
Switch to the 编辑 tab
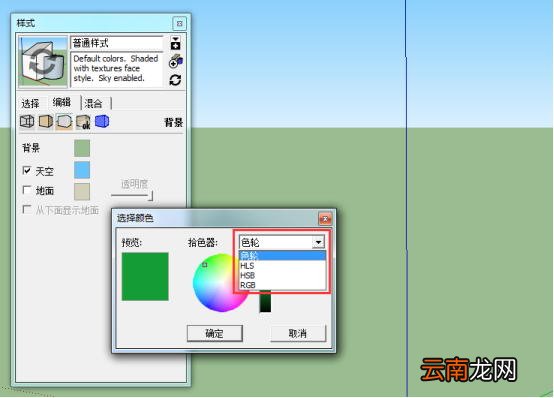62,103
